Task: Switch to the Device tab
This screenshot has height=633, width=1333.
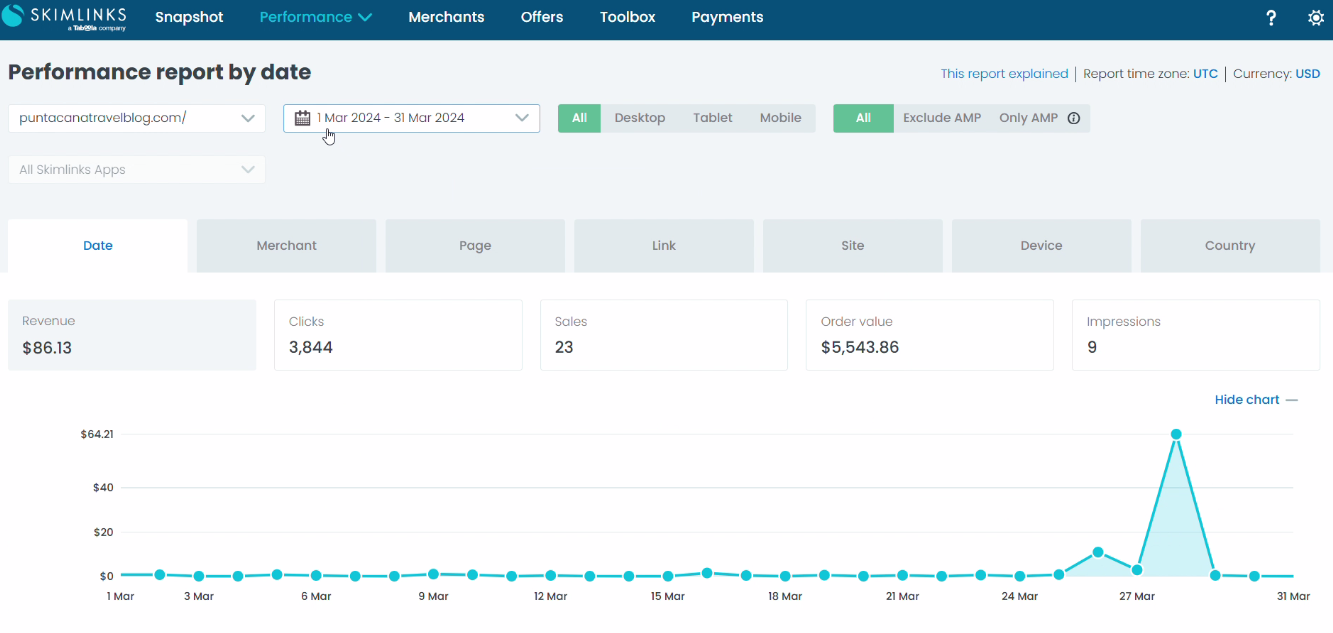Action: click(x=1041, y=246)
